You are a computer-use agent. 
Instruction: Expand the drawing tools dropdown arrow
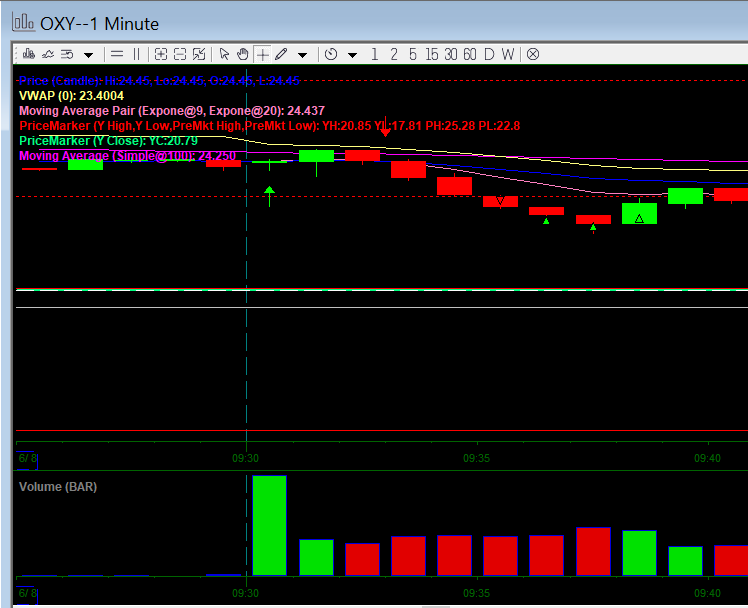click(x=302, y=54)
